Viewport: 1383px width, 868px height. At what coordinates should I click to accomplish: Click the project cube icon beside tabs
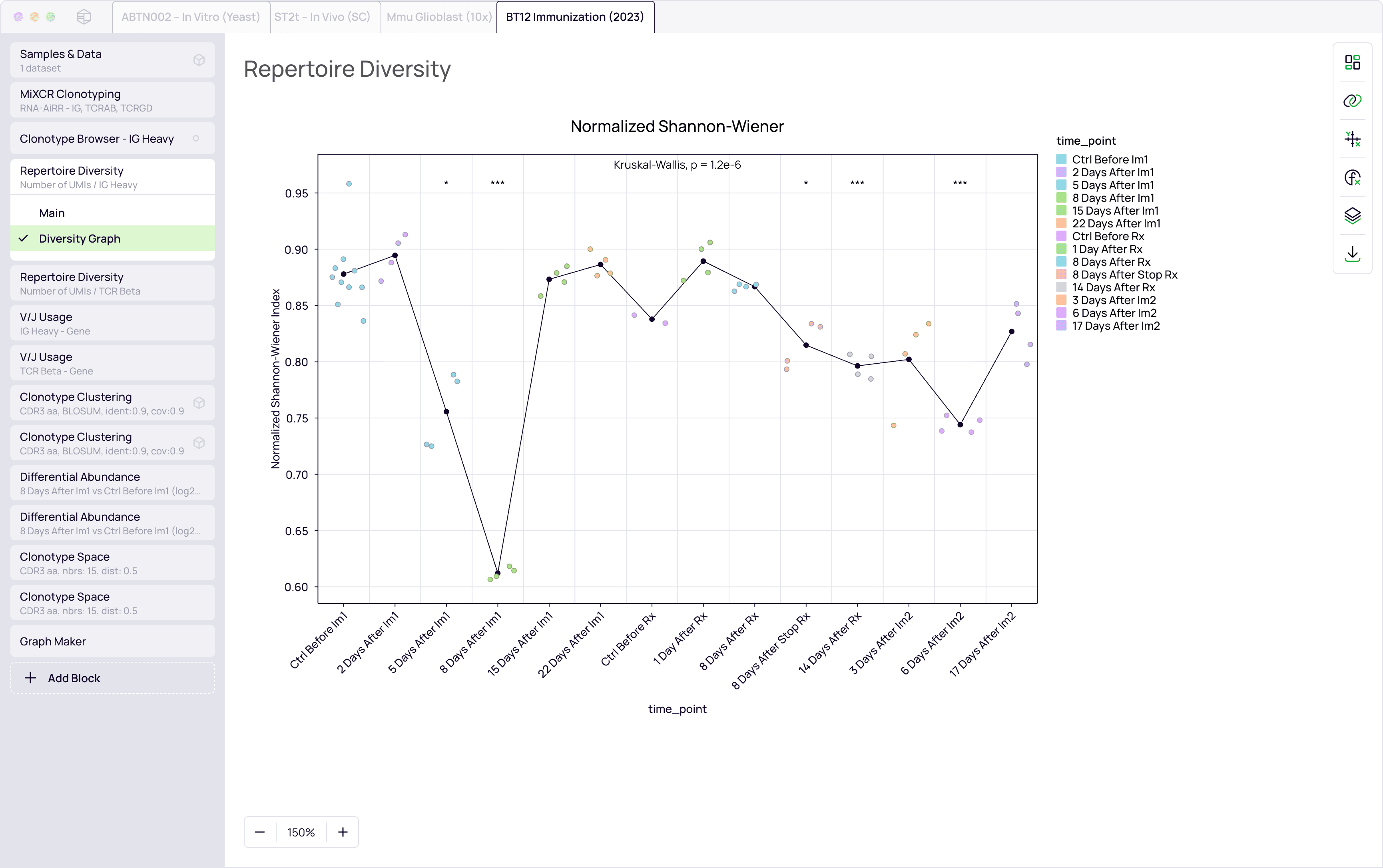pos(84,17)
